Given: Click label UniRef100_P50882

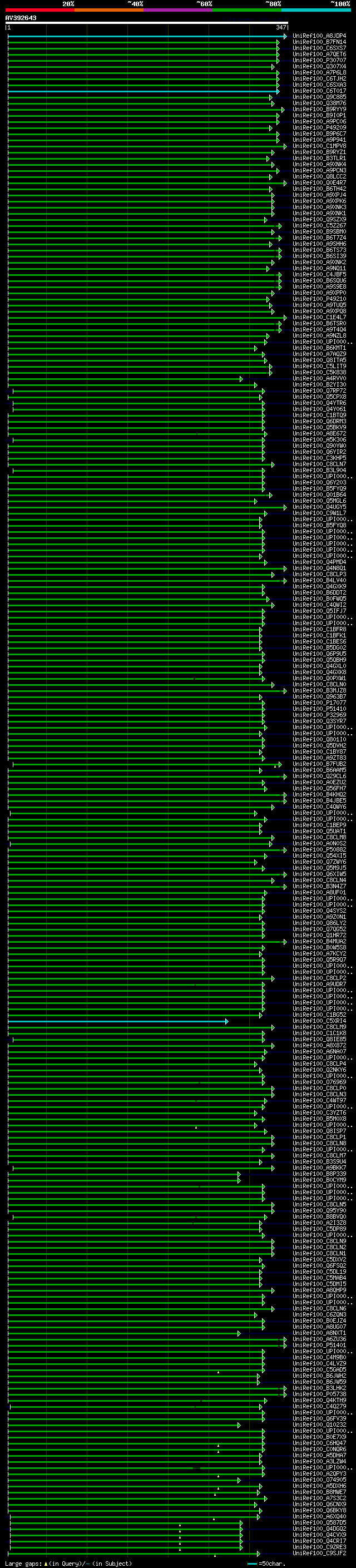Looking at the screenshot, I should coord(319,850).
